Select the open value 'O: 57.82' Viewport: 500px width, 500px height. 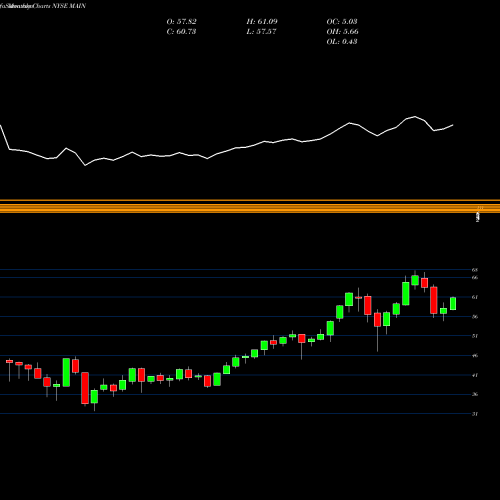pyautogui.click(x=181, y=22)
